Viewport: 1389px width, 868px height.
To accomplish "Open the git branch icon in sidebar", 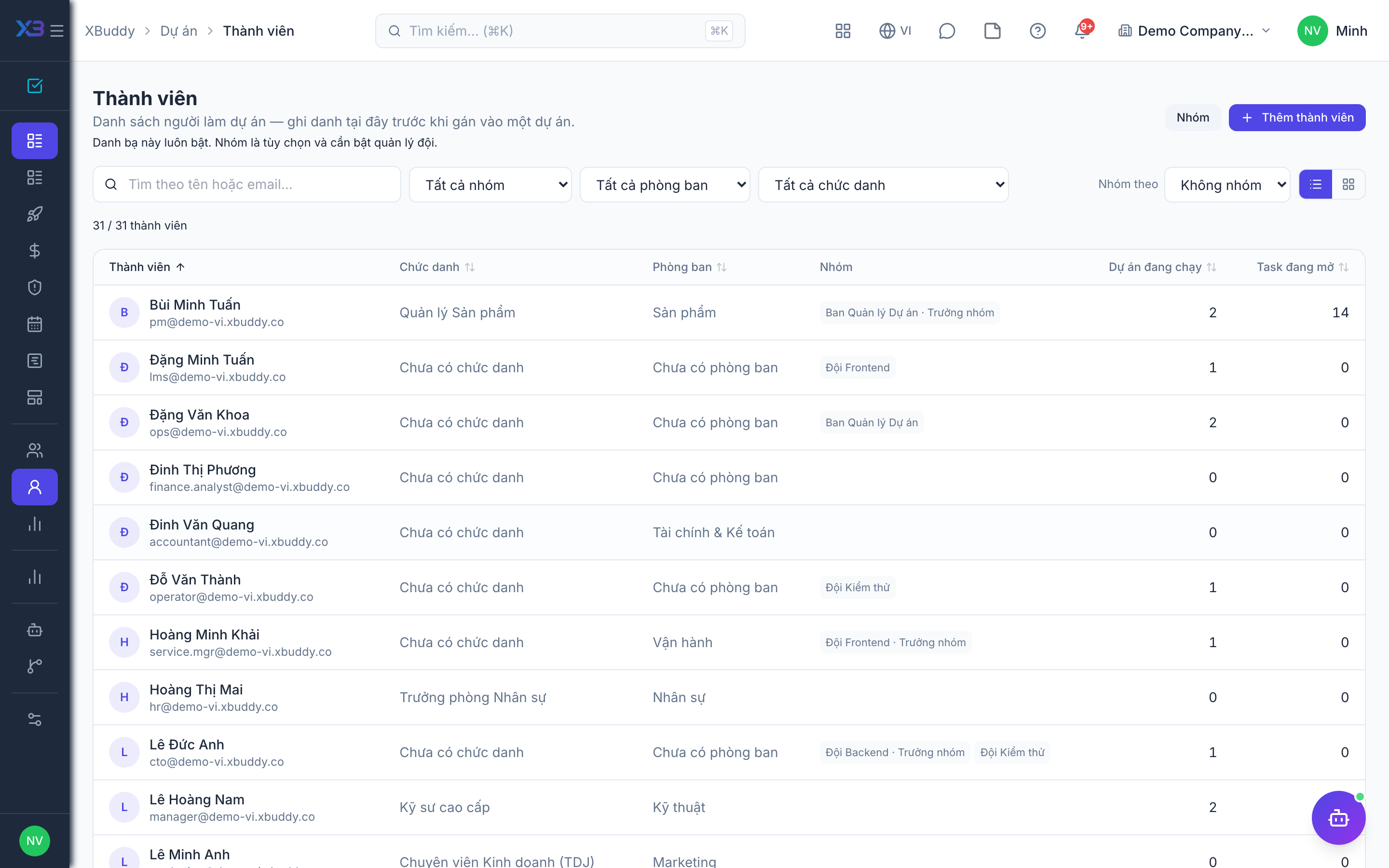I will coord(34,666).
